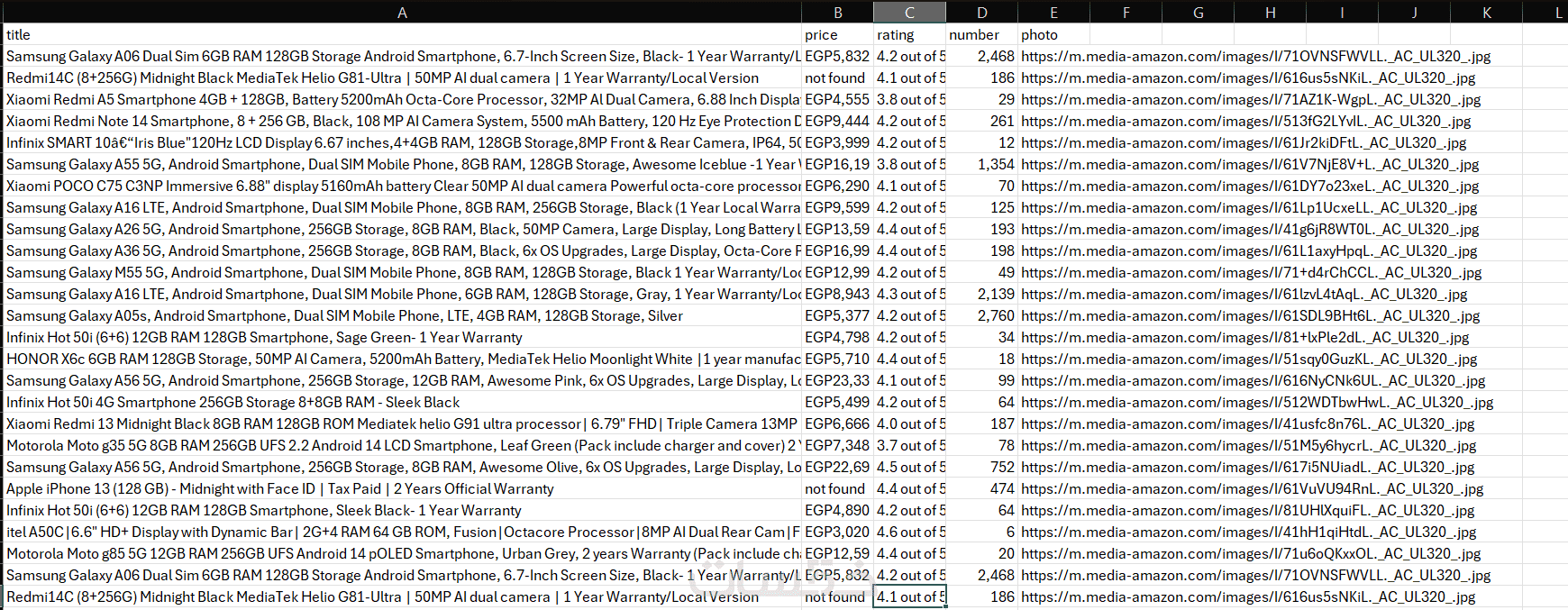Select the Samsung Galaxy A05s Silver title cell
Screen dimensions: 1568x610
click(x=403, y=315)
